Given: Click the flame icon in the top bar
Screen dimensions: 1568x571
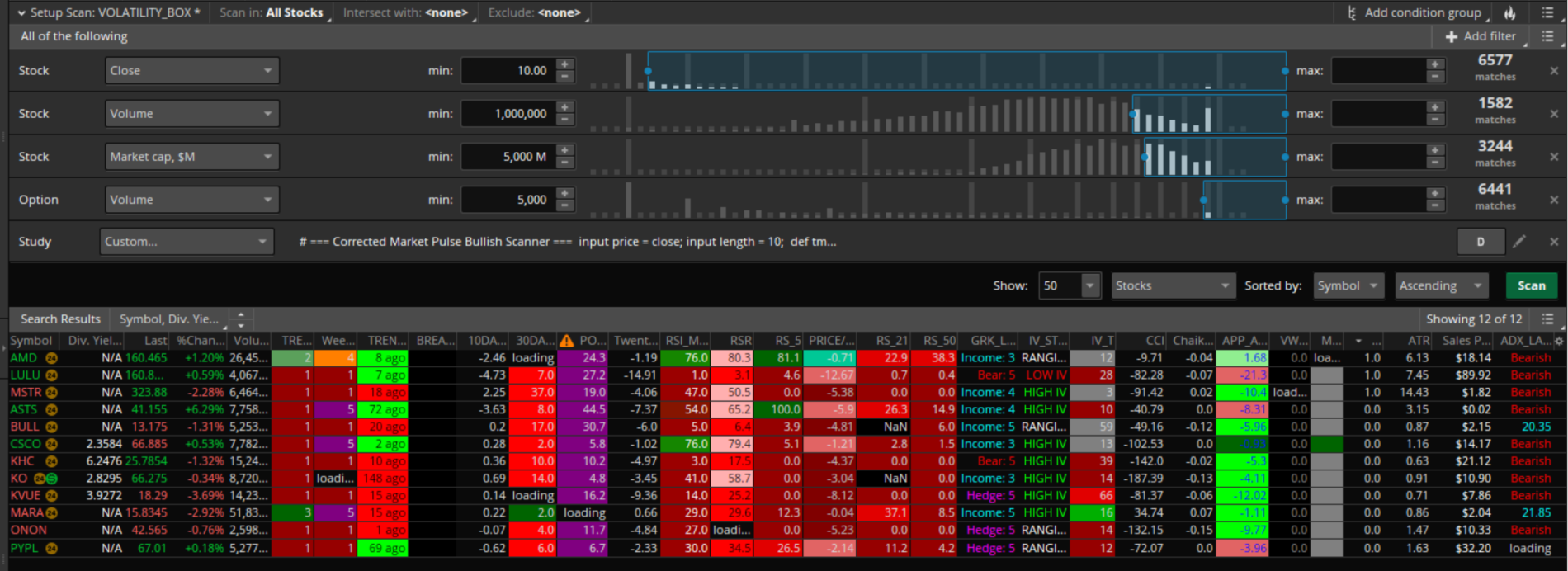Looking at the screenshot, I should coord(1509,13).
